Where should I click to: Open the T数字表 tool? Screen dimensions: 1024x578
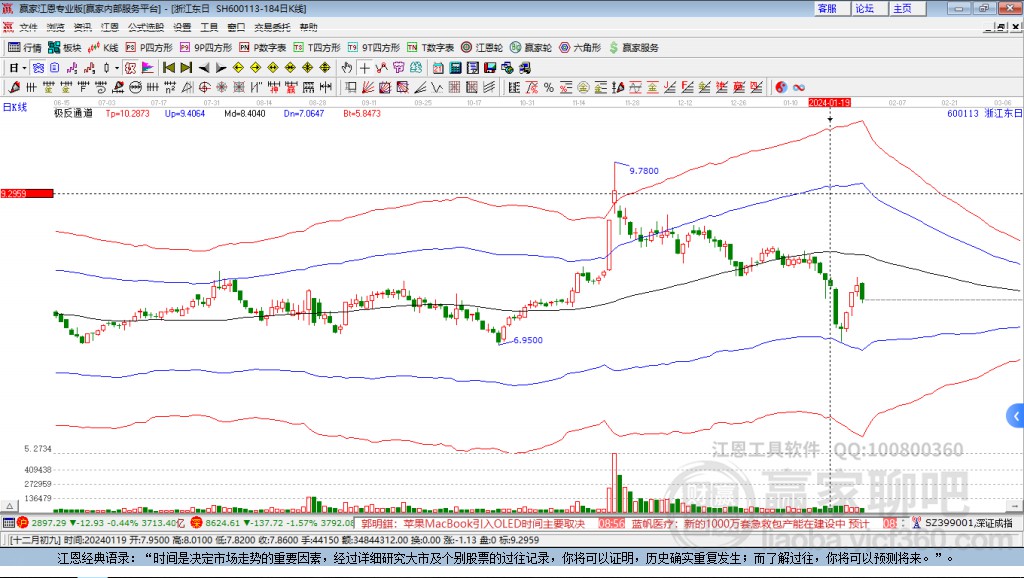[430, 48]
